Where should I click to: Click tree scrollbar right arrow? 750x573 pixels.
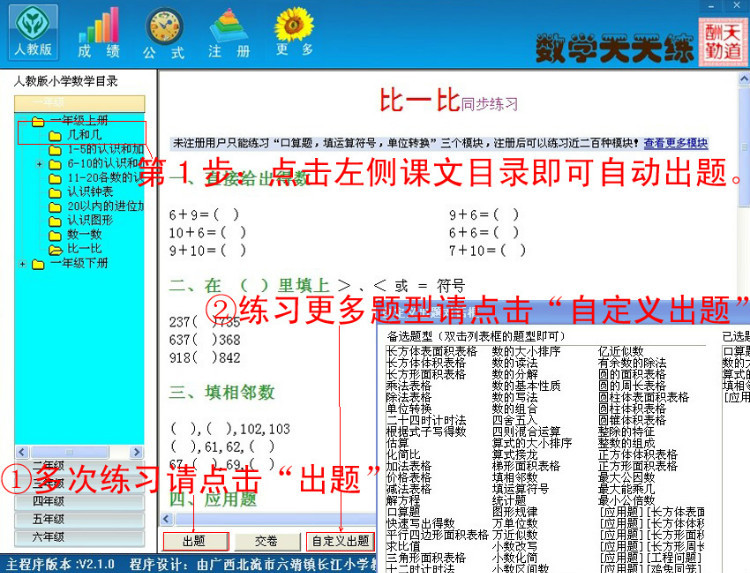point(136,452)
